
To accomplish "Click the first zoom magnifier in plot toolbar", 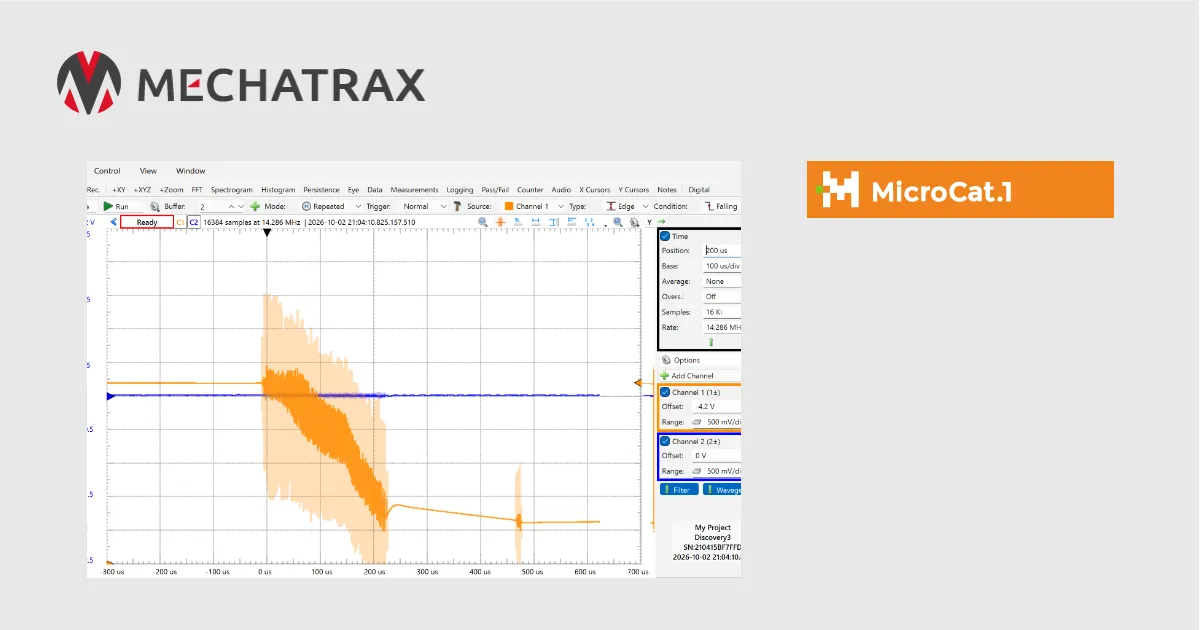I will (483, 222).
